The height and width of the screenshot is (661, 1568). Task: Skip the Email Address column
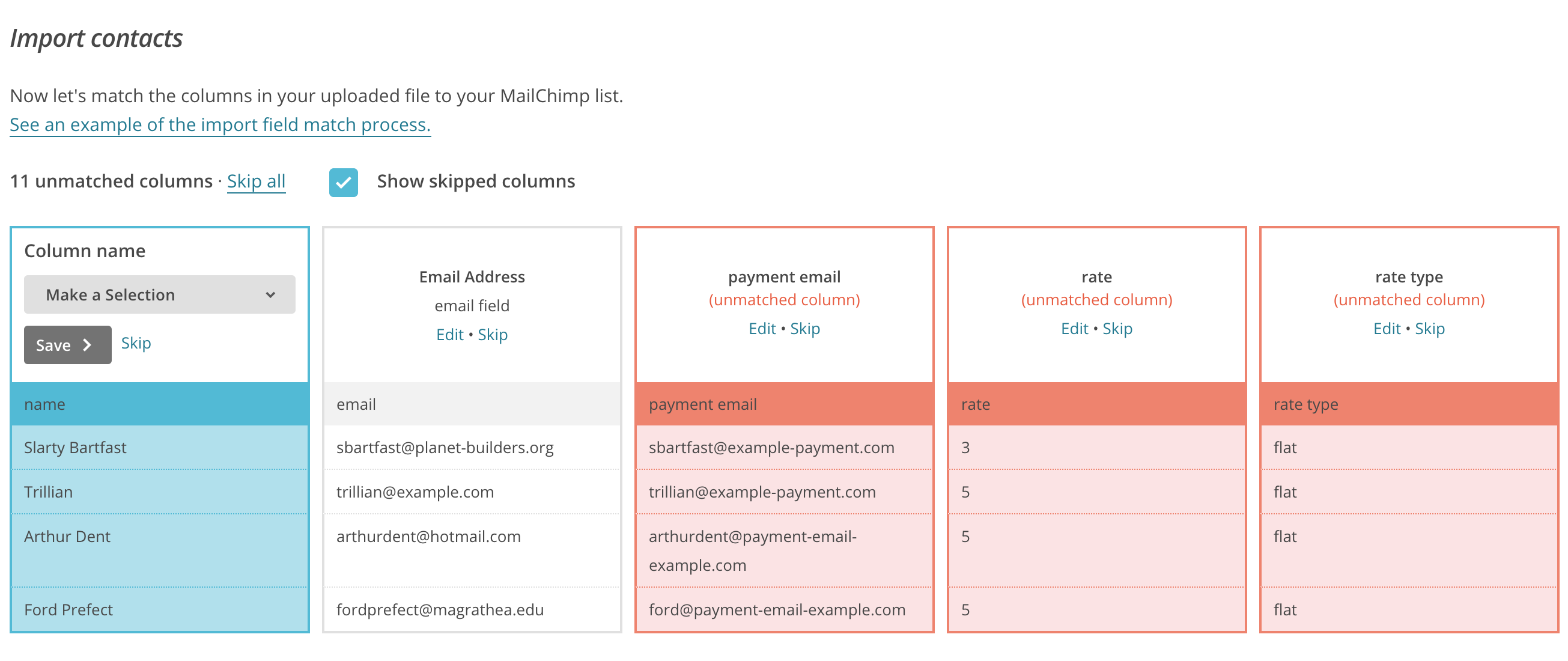[x=493, y=335]
